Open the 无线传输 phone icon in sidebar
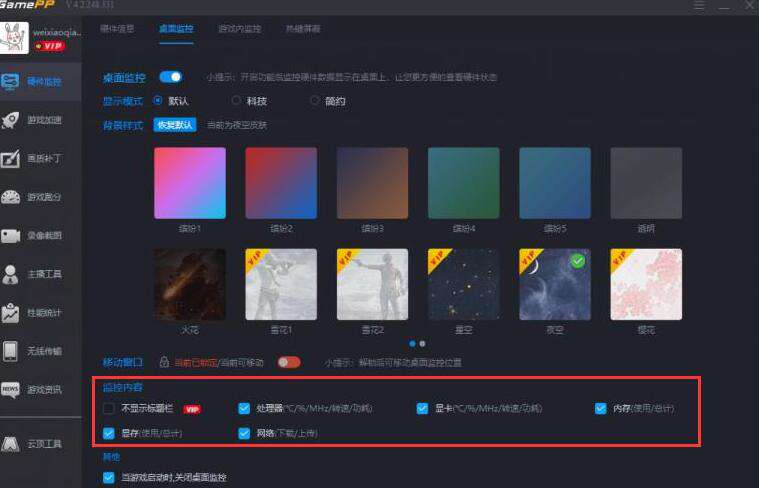 coord(10,351)
